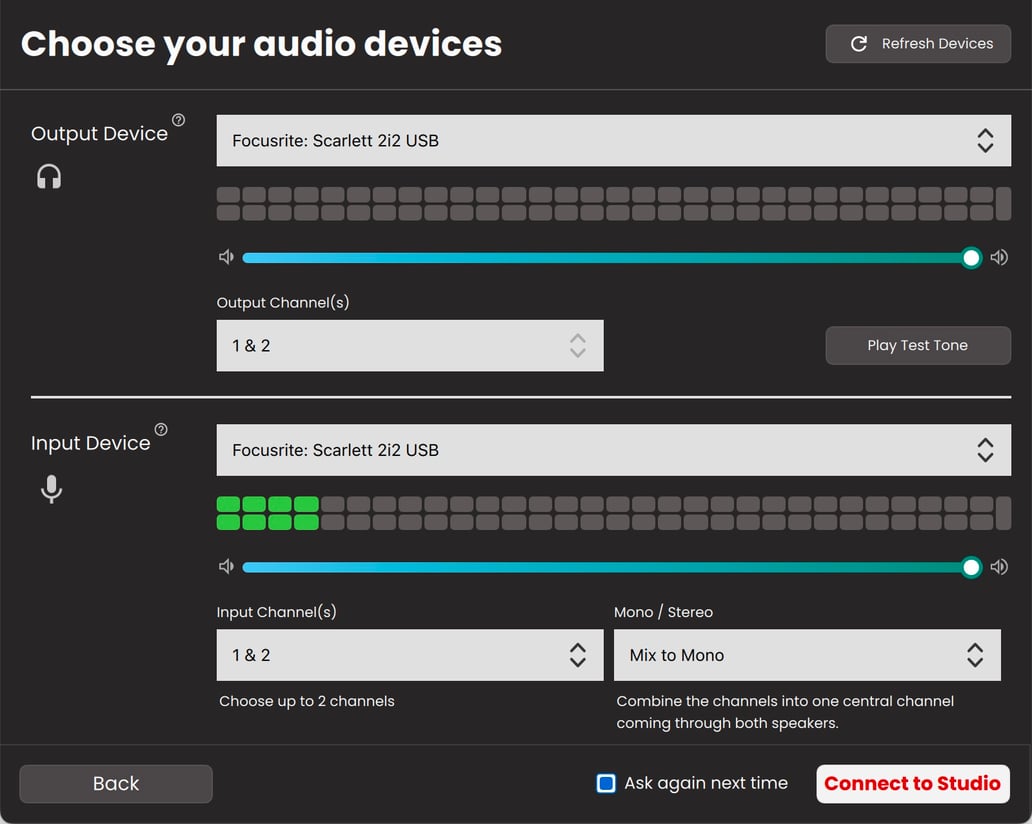Open the Input Device dropdown
1032x824 pixels.
[x=613, y=450]
